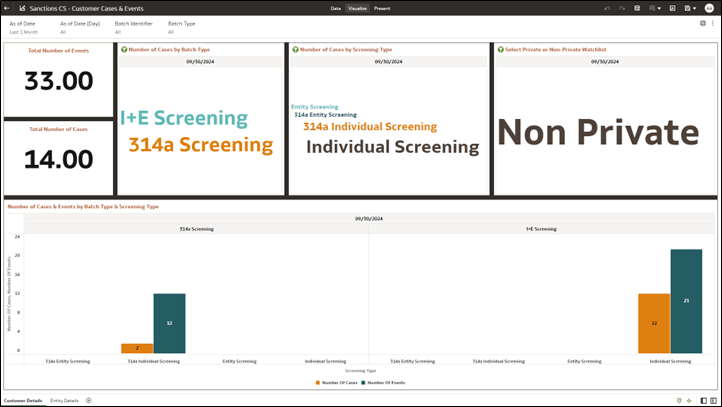Switch to the Entity Details tab
This screenshot has width=722, height=407.
(64, 401)
